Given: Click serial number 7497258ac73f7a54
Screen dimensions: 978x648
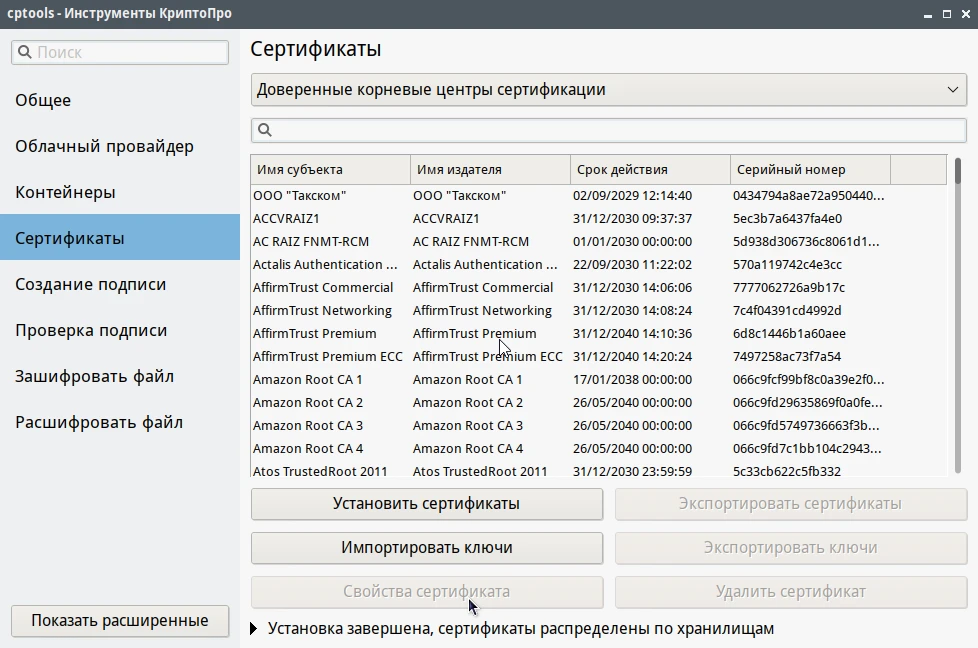Looking at the screenshot, I should 787,357.
